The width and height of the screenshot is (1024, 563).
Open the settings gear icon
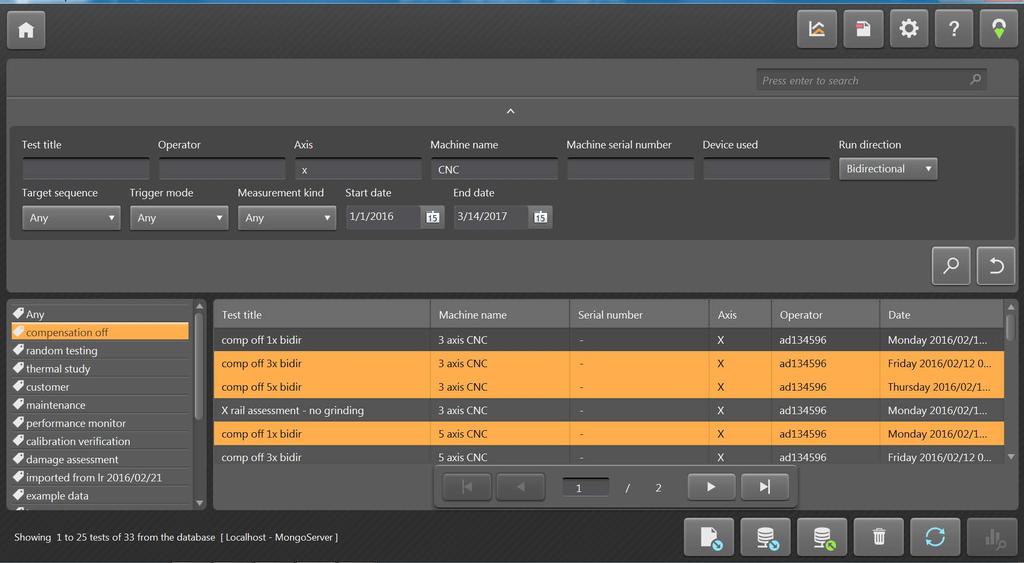coord(909,29)
